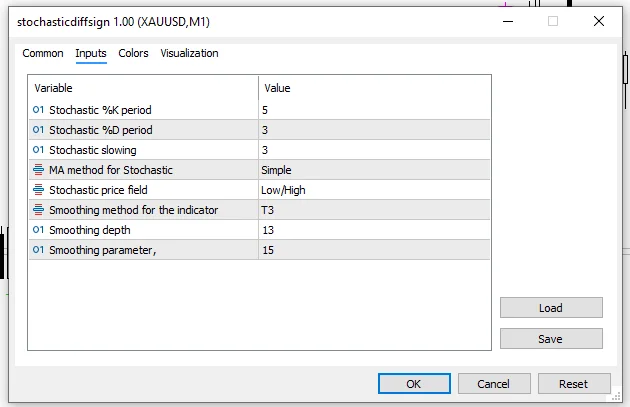The height and width of the screenshot is (407, 630).
Task: Select the 'Stochastic %D period' variable name
Action: click(x=100, y=130)
